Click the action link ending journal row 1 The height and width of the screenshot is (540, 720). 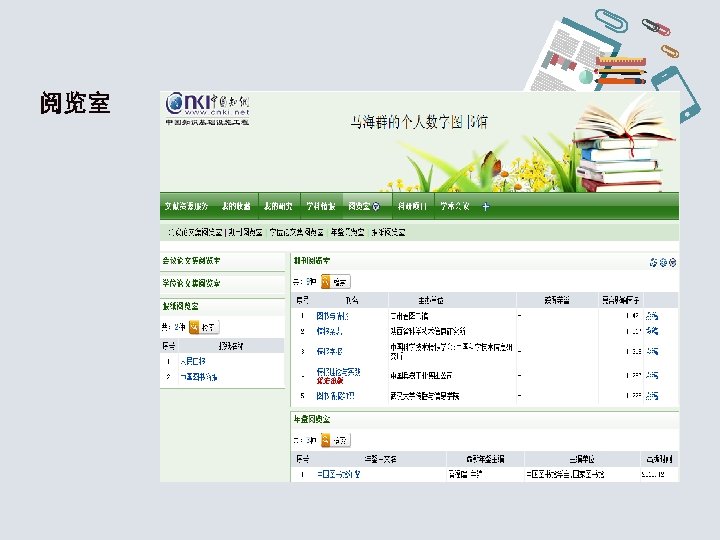pyautogui.click(x=652, y=316)
